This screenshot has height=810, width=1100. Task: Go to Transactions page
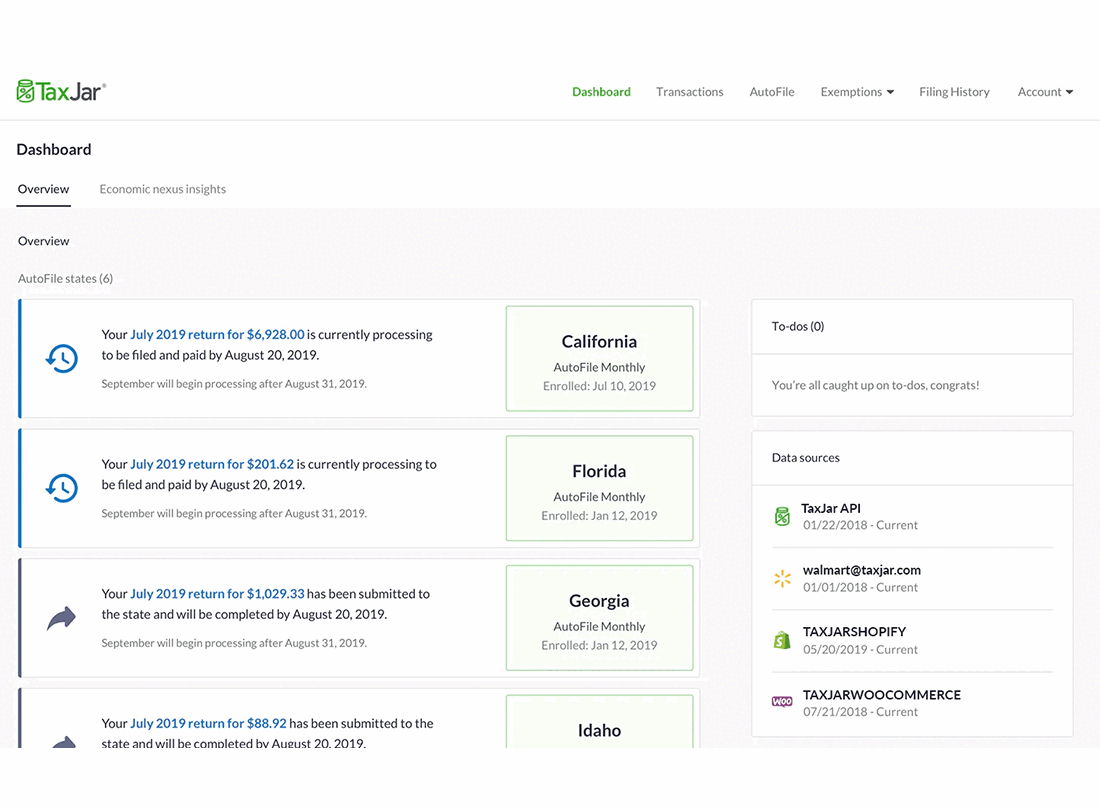pos(690,92)
